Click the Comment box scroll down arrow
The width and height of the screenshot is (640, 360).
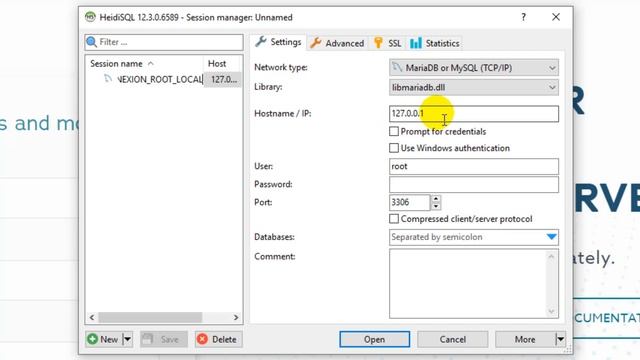point(551,311)
